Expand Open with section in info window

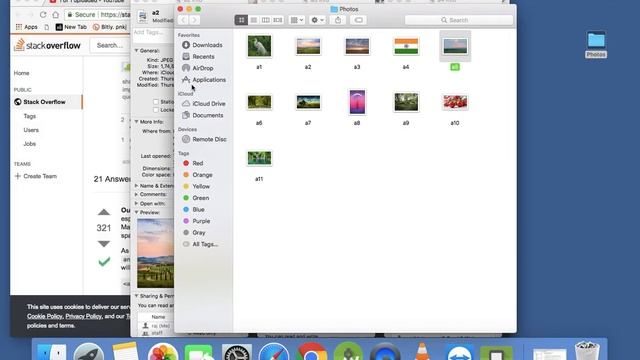point(136,203)
